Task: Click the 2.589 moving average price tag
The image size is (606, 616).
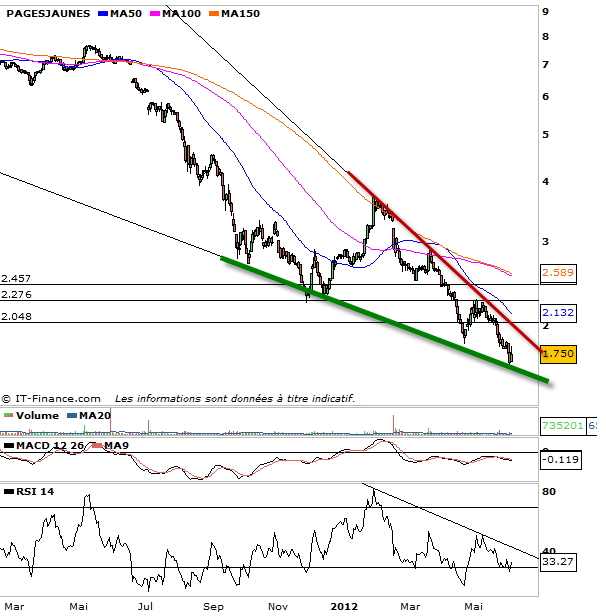Action: [557, 272]
